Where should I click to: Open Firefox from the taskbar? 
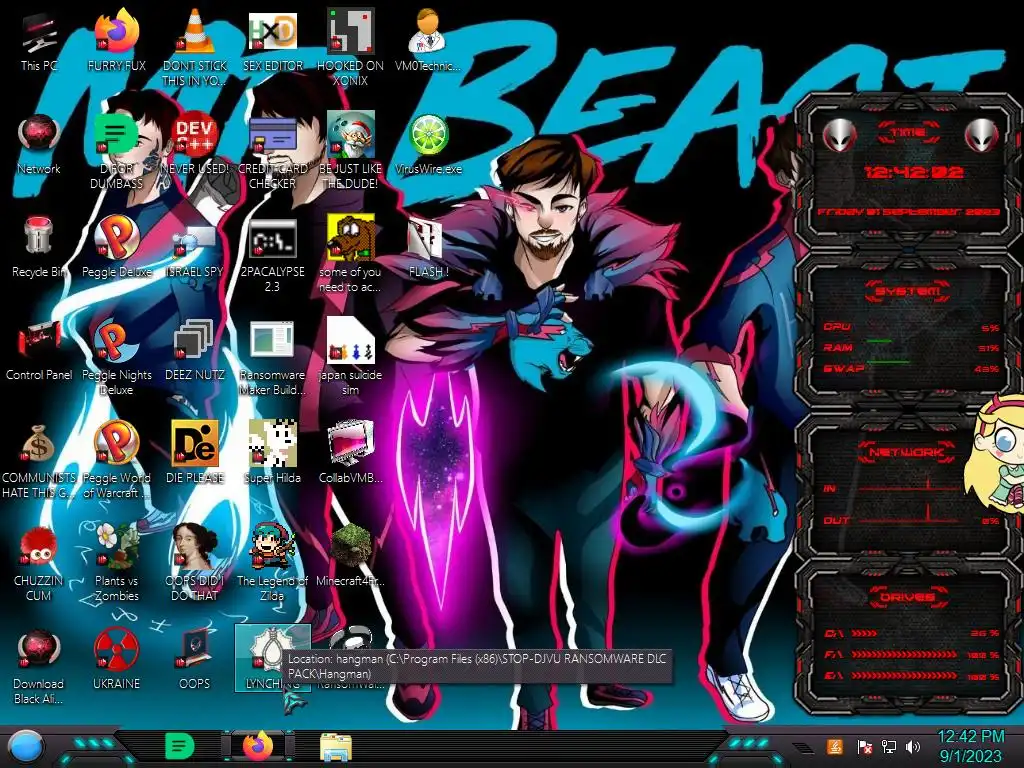[258, 746]
